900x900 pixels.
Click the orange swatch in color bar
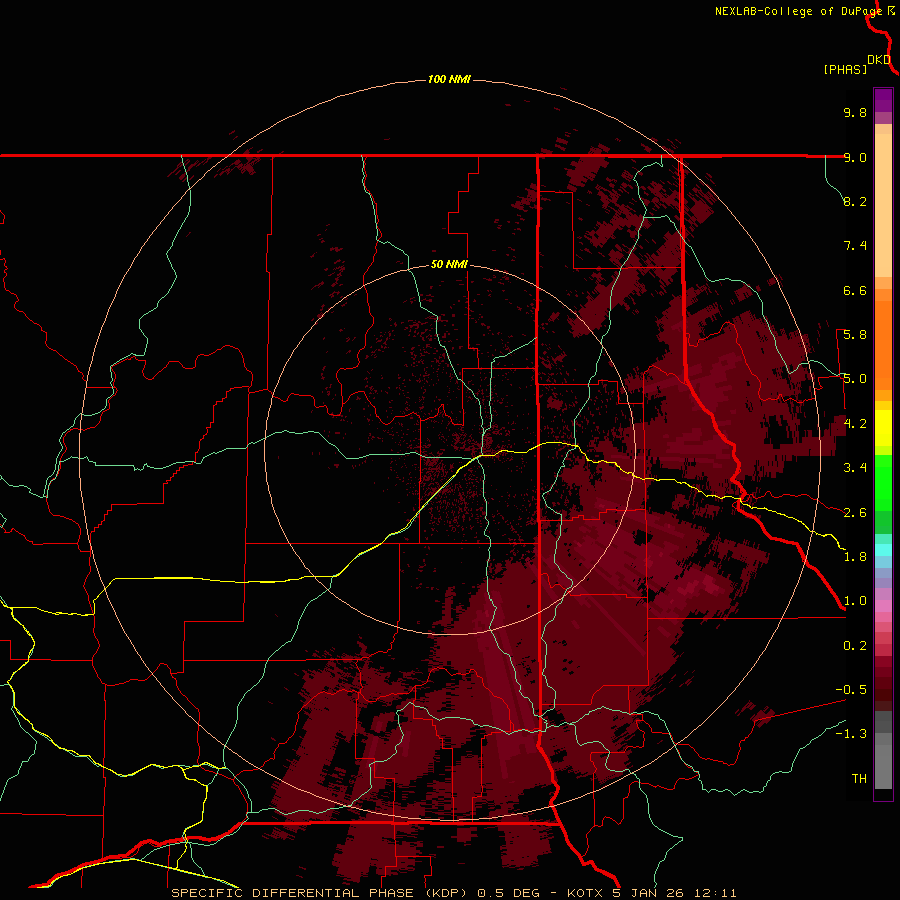(883, 344)
